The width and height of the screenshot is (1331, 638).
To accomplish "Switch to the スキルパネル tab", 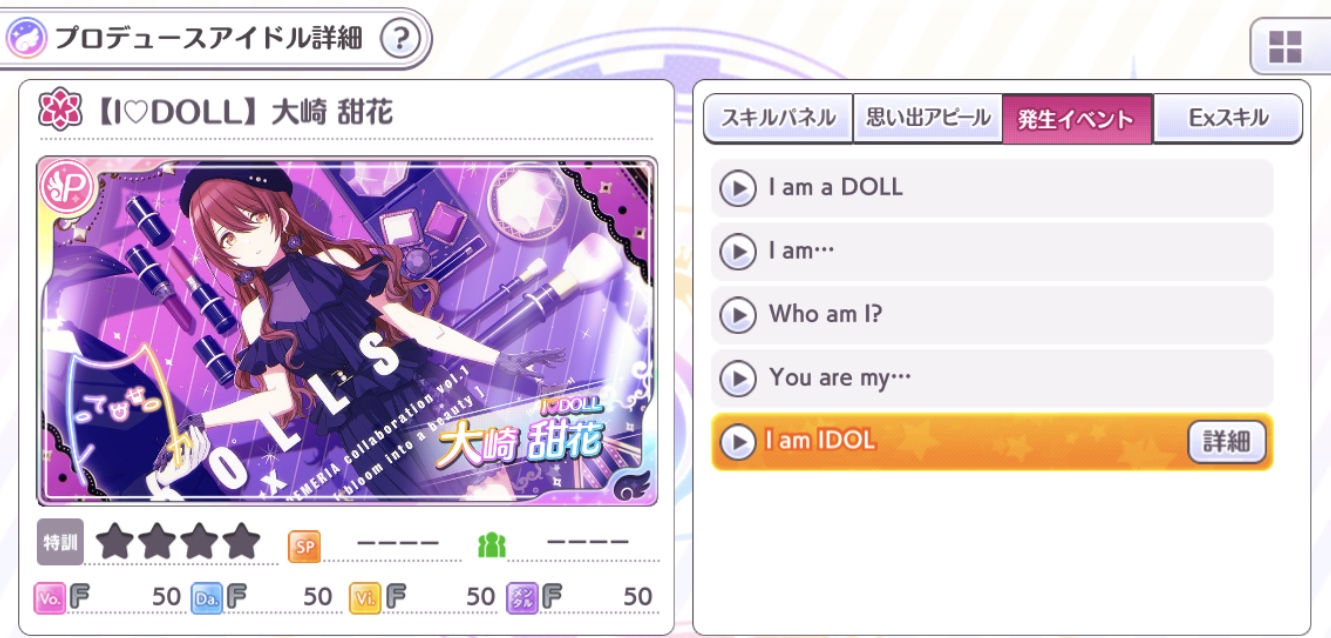I will coord(778,118).
